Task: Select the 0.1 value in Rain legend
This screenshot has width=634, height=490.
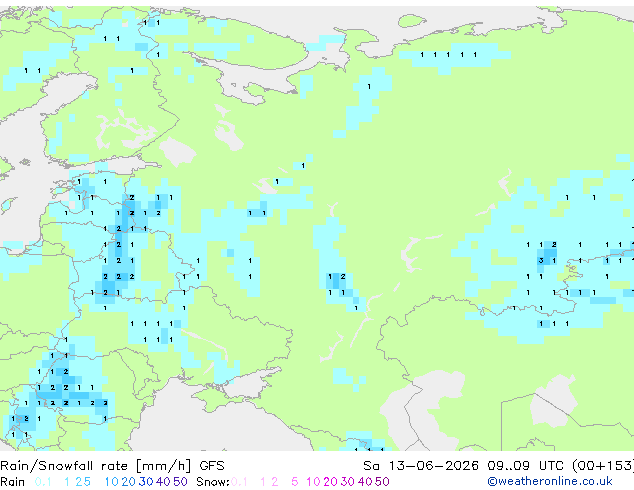Action: 43,482
